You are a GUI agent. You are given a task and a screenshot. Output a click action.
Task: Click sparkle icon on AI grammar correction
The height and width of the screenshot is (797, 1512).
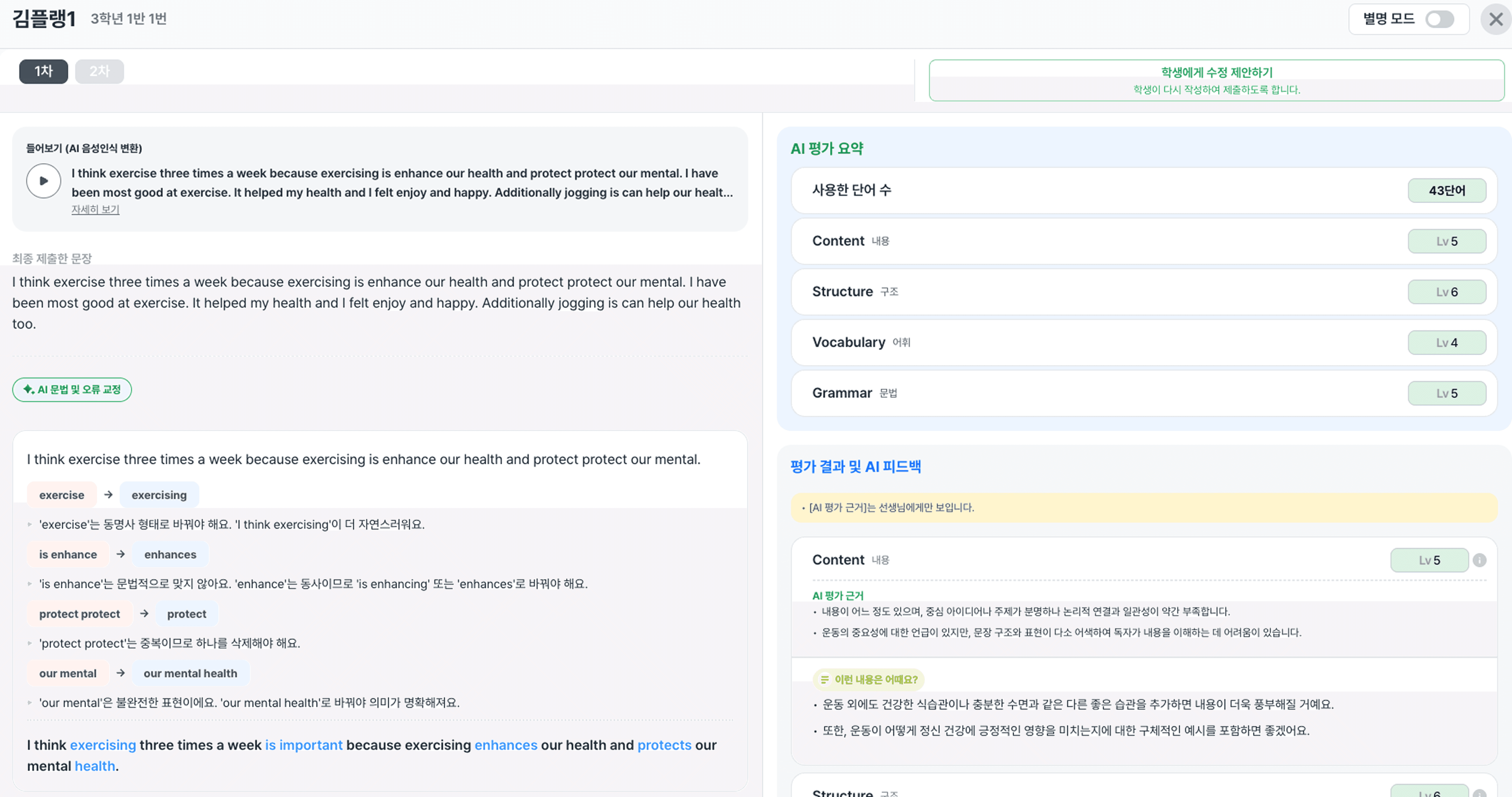[x=28, y=390]
